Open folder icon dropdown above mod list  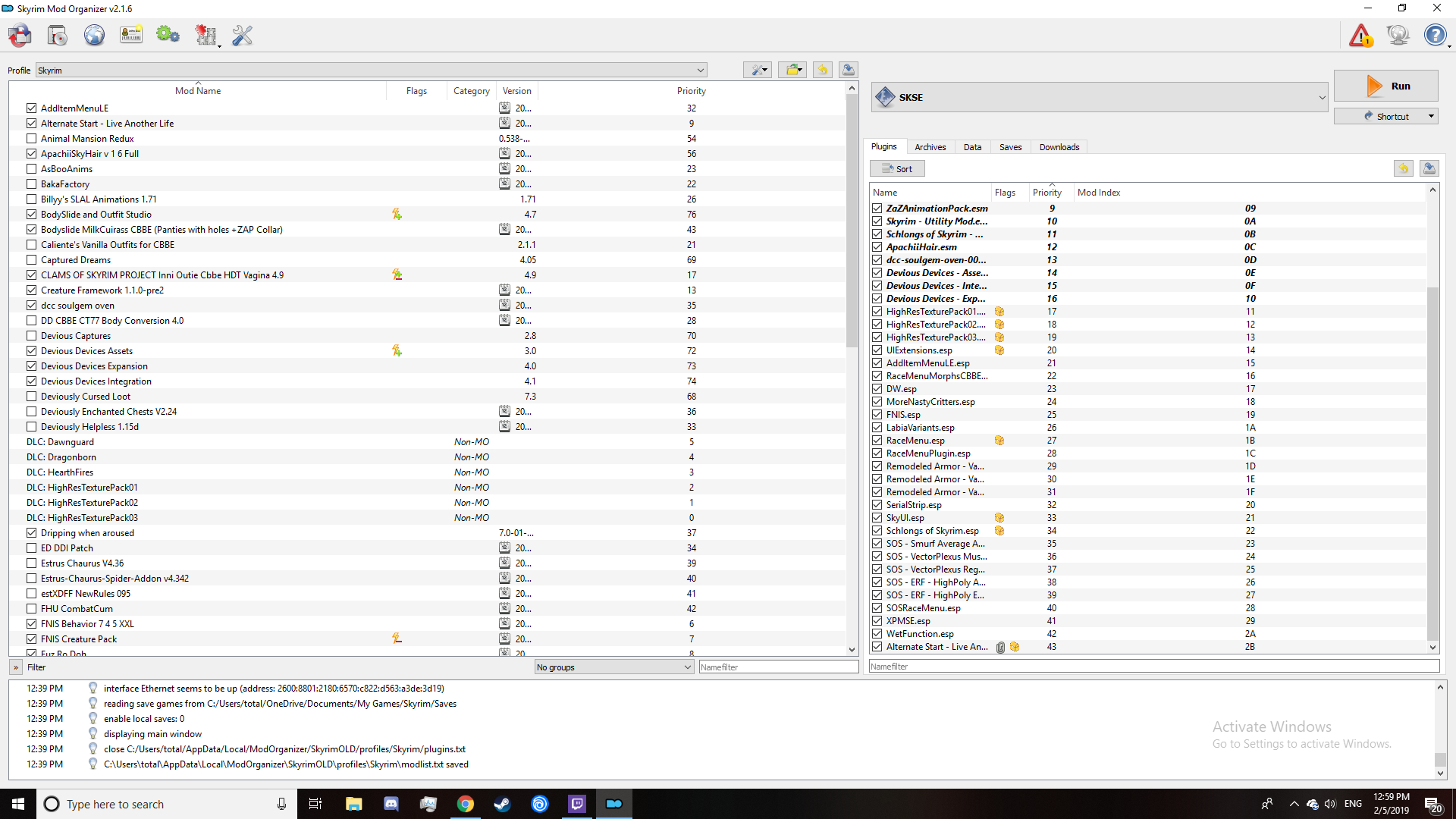tap(792, 70)
